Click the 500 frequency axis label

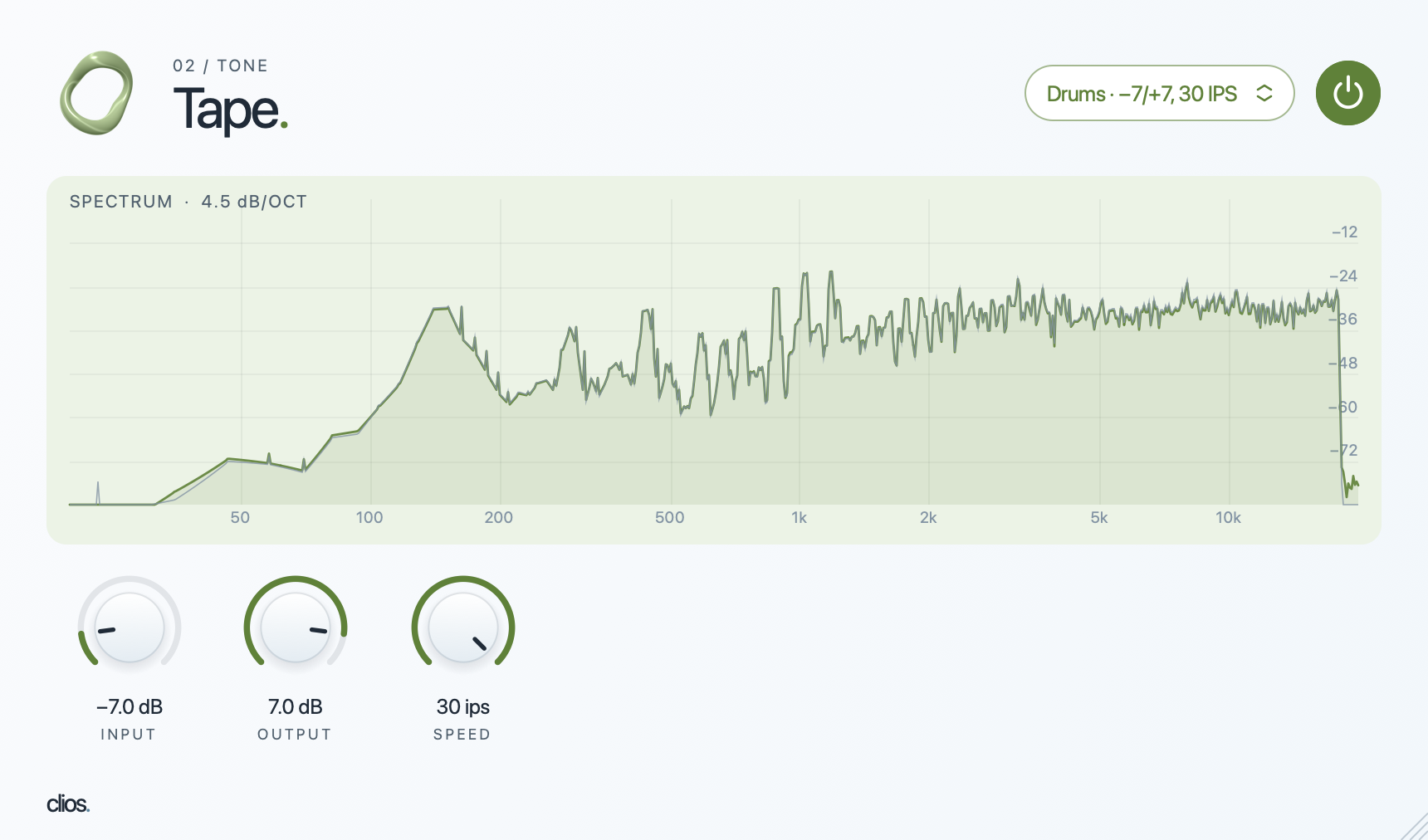670,518
